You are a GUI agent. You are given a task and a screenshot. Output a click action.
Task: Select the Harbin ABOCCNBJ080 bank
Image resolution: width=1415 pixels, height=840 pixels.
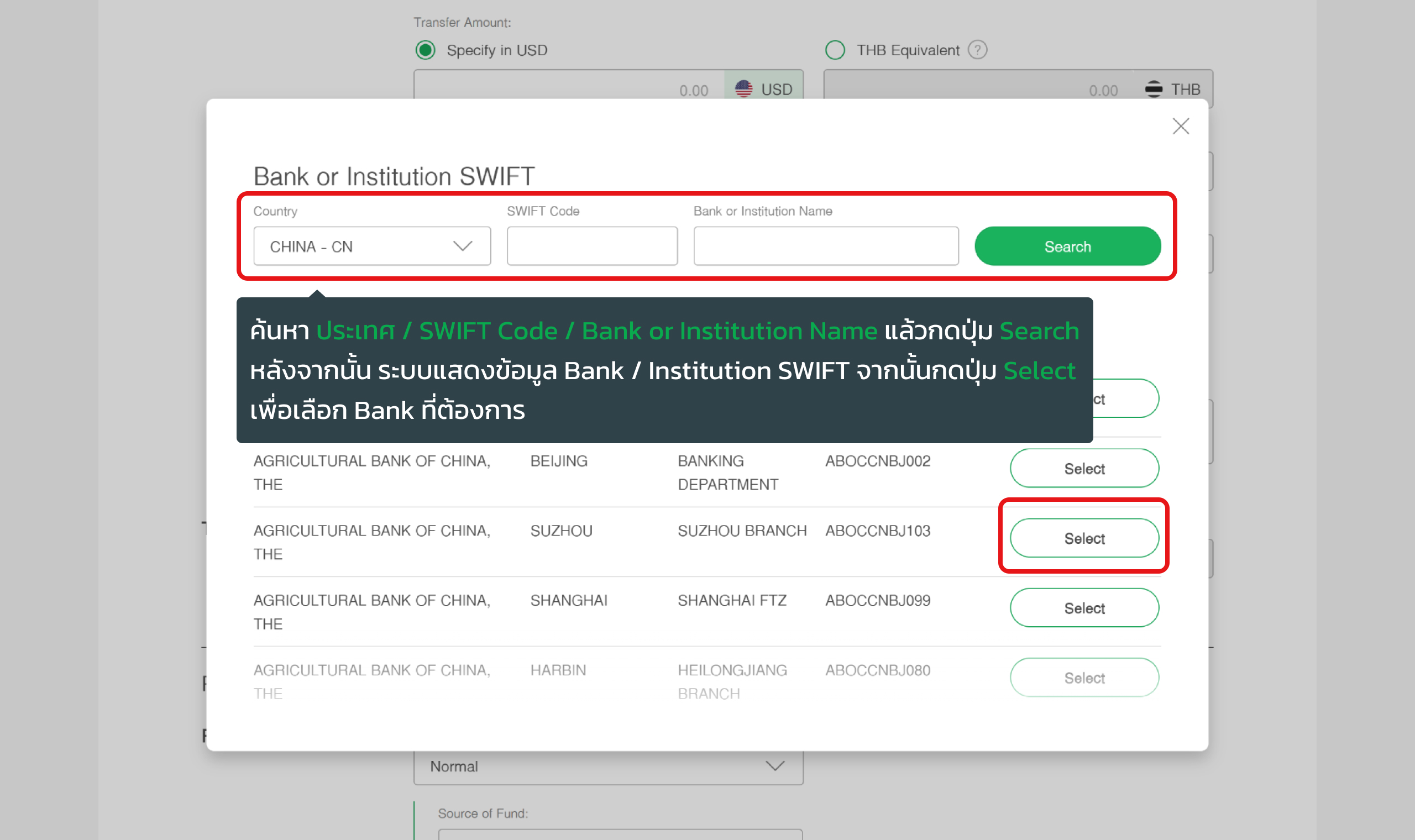1084,678
